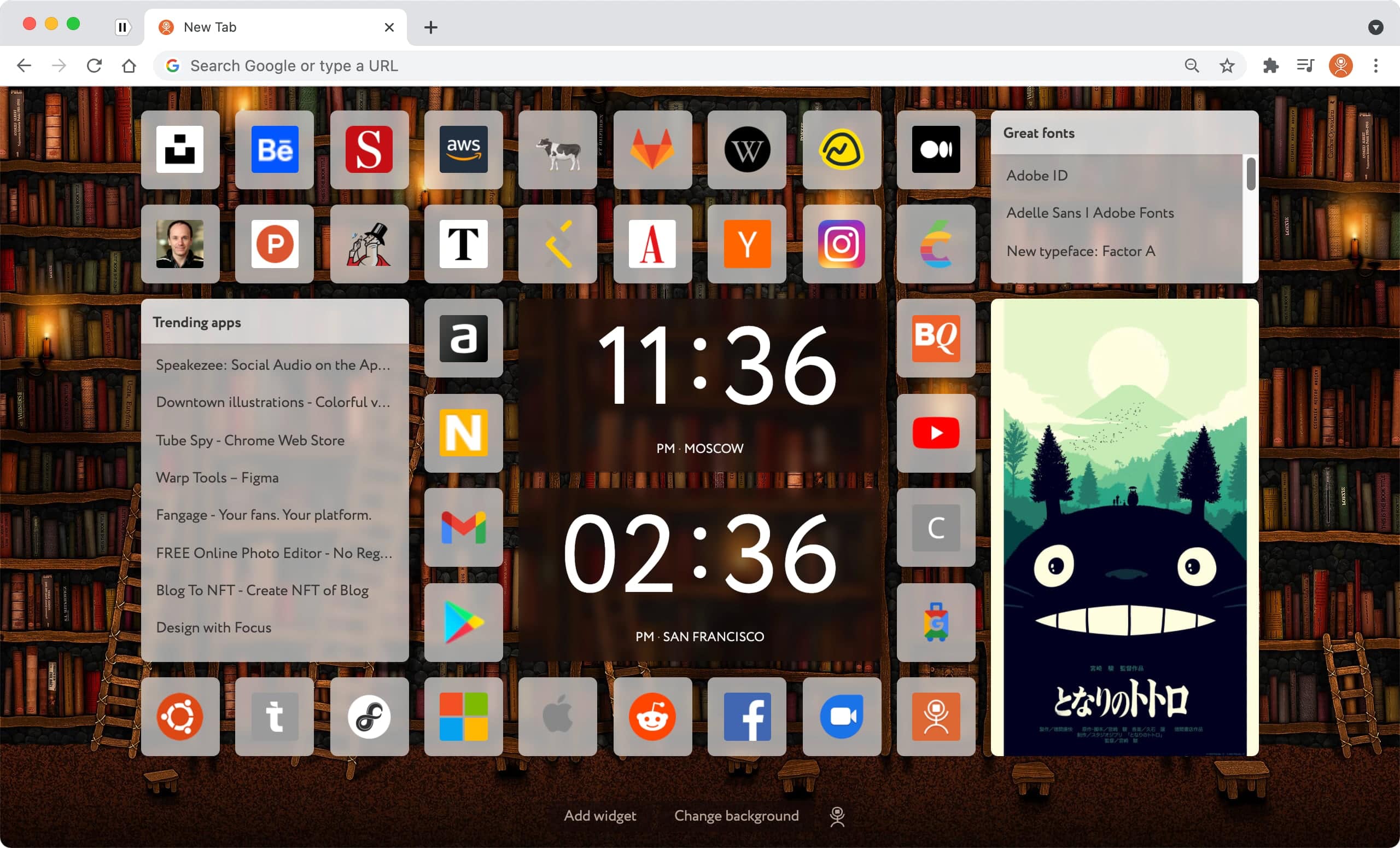This screenshot has width=1400, height=848.
Task: Open the man portrait photo tile
Action: tap(180, 244)
